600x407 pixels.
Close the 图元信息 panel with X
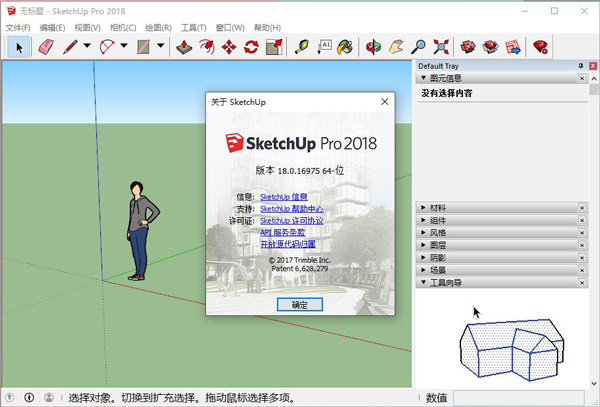(x=582, y=78)
